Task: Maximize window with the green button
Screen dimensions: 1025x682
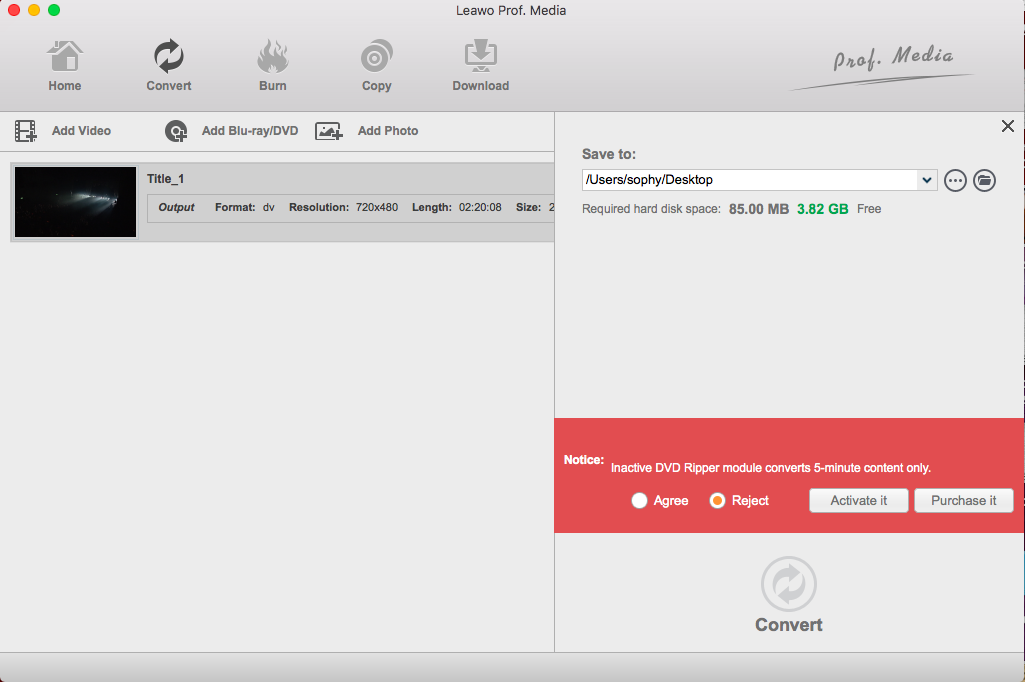Action: 54,10
